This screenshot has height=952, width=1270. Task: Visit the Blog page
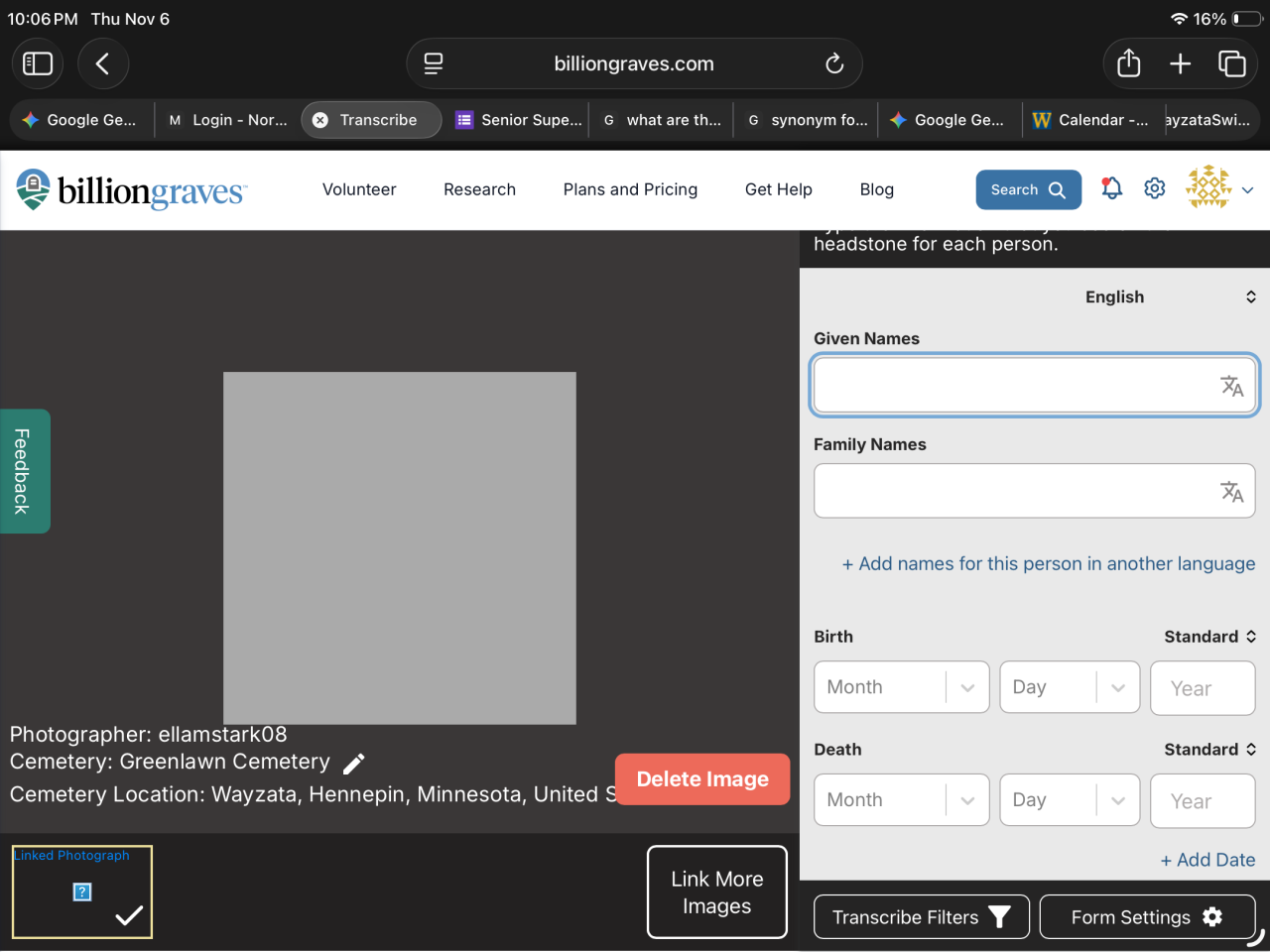(x=877, y=189)
